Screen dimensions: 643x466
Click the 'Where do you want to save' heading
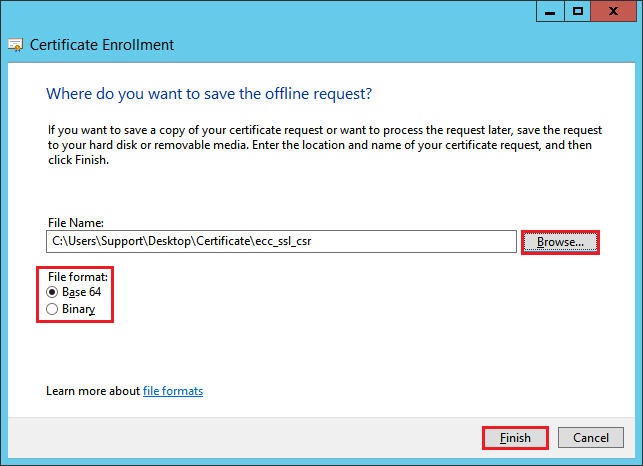[209, 94]
